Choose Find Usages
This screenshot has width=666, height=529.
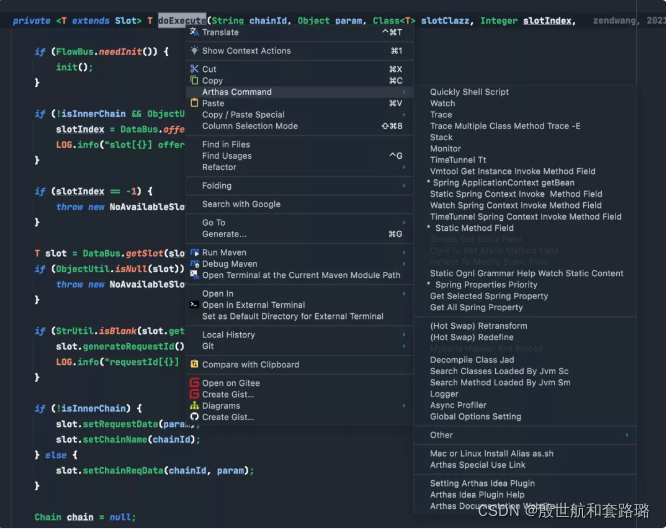pyautogui.click(x=299, y=156)
